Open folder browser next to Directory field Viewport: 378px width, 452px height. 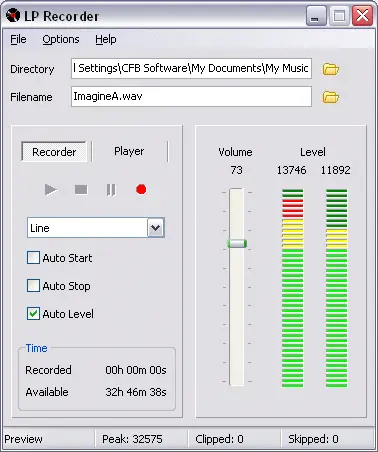[x=330, y=69]
